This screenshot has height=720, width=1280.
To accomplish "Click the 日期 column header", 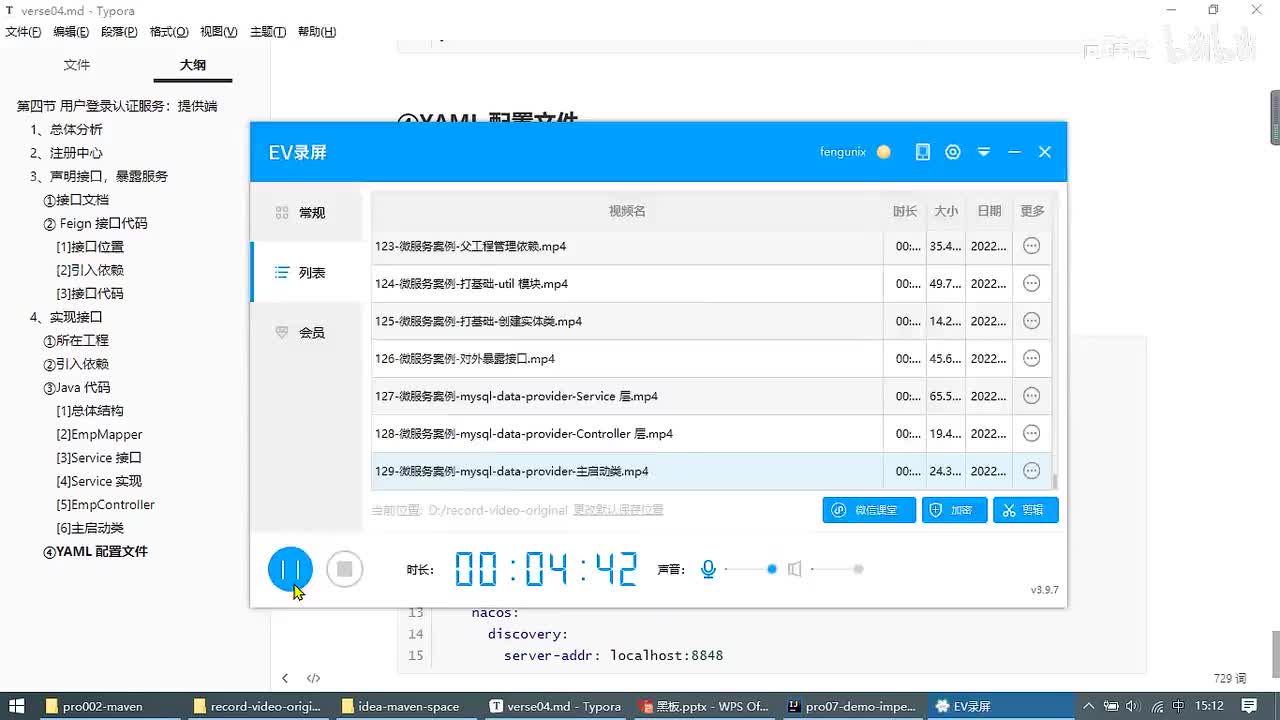I will tap(989, 211).
